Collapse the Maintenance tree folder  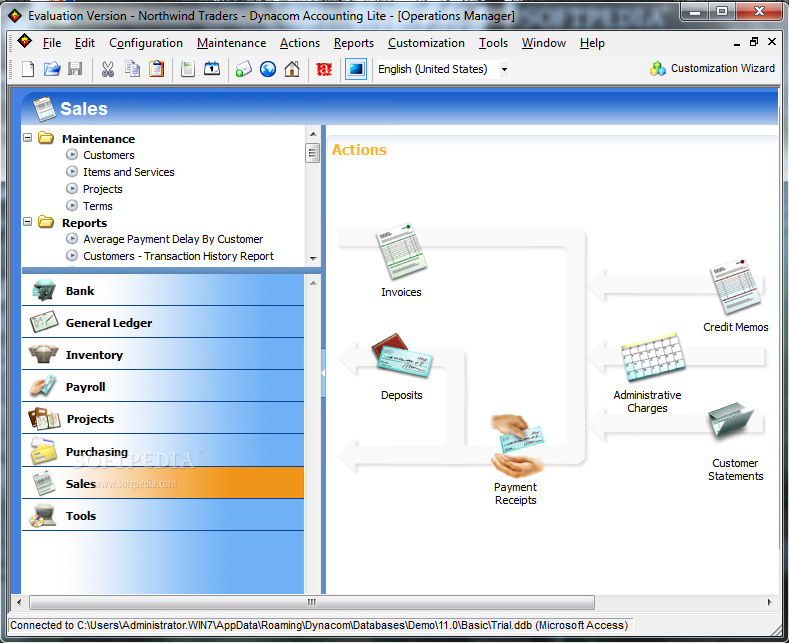coord(28,137)
